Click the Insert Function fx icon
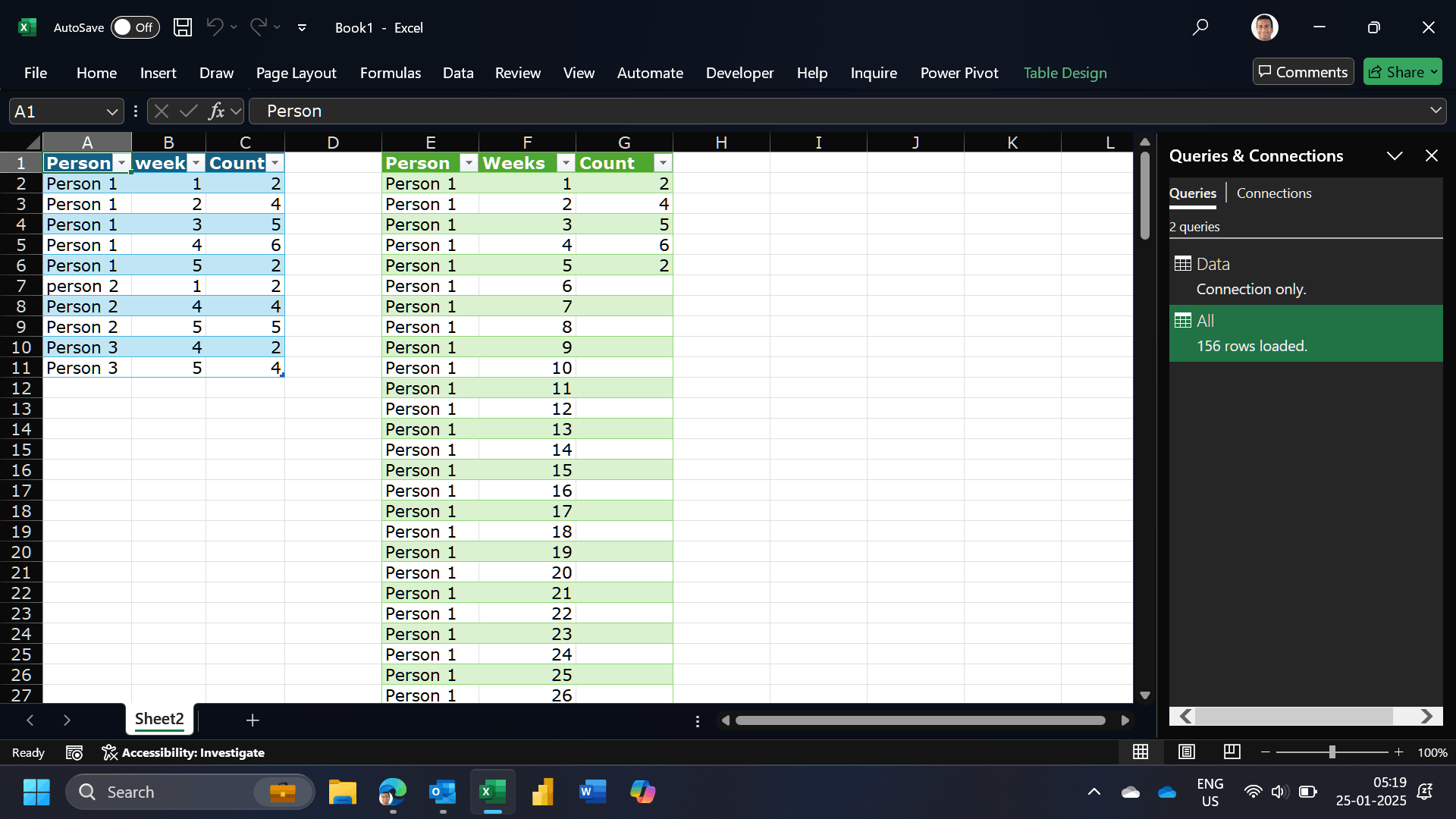 pyautogui.click(x=216, y=111)
